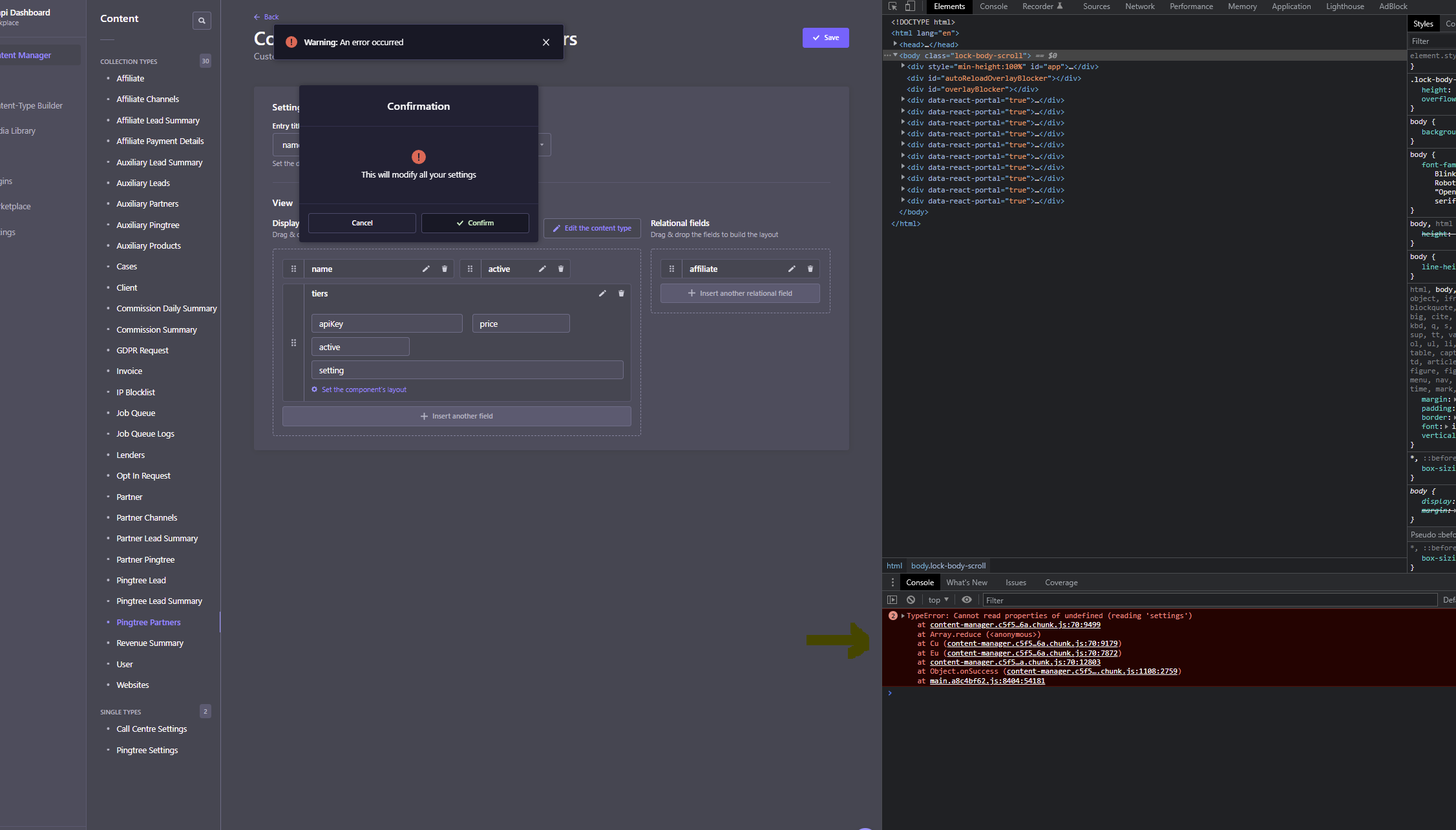This screenshot has width=1456, height=830.
Task: Click the Edit the content type button
Action: [x=592, y=229]
